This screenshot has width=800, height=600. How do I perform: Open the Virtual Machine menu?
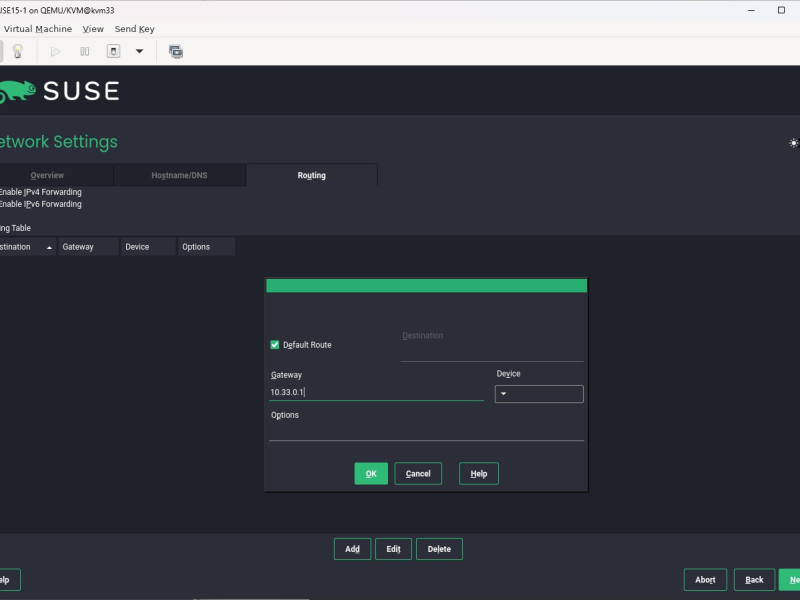click(37, 29)
